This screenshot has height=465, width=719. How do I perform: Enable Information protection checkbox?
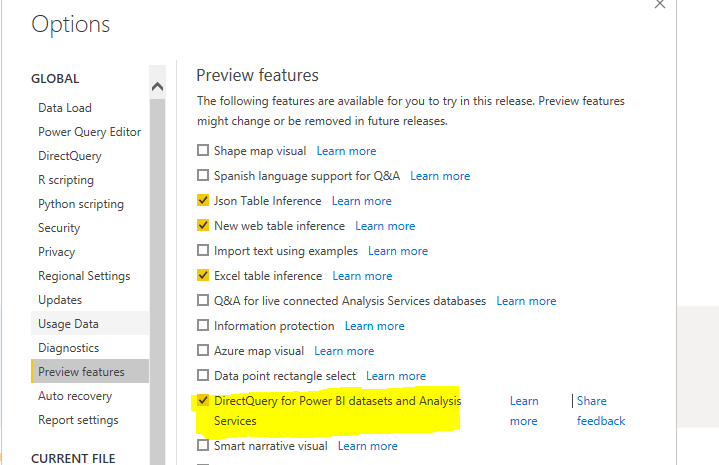pos(203,325)
